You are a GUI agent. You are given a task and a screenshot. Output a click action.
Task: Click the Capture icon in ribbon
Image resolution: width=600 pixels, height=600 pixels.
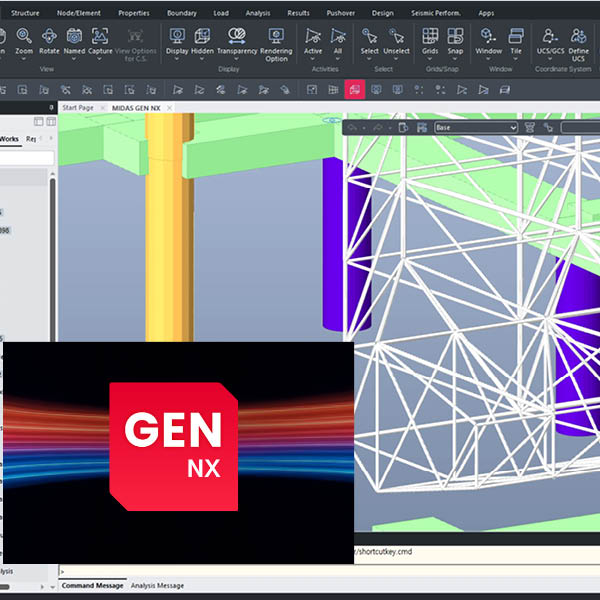(x=100, y=36)
